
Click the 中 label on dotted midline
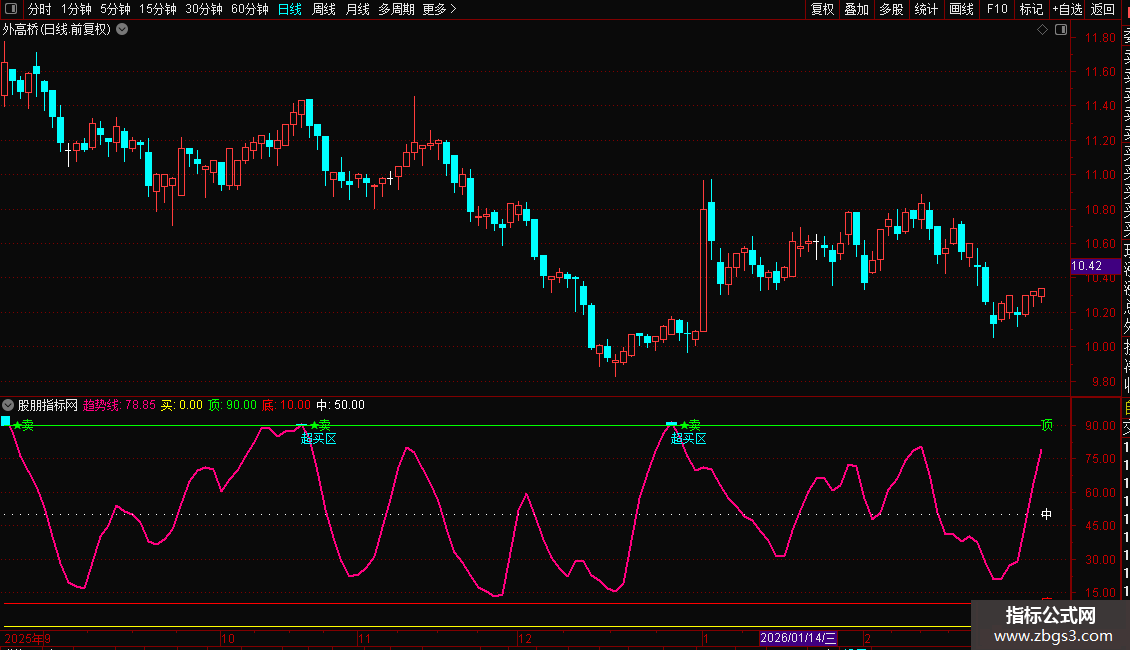click(x=1046, y=514)
